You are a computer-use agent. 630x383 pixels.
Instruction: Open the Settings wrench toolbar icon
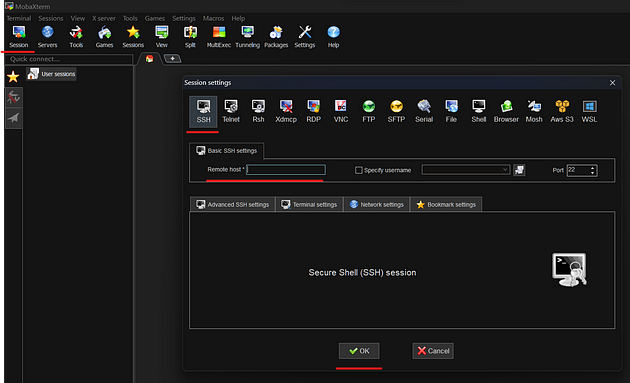pos(305,37)
